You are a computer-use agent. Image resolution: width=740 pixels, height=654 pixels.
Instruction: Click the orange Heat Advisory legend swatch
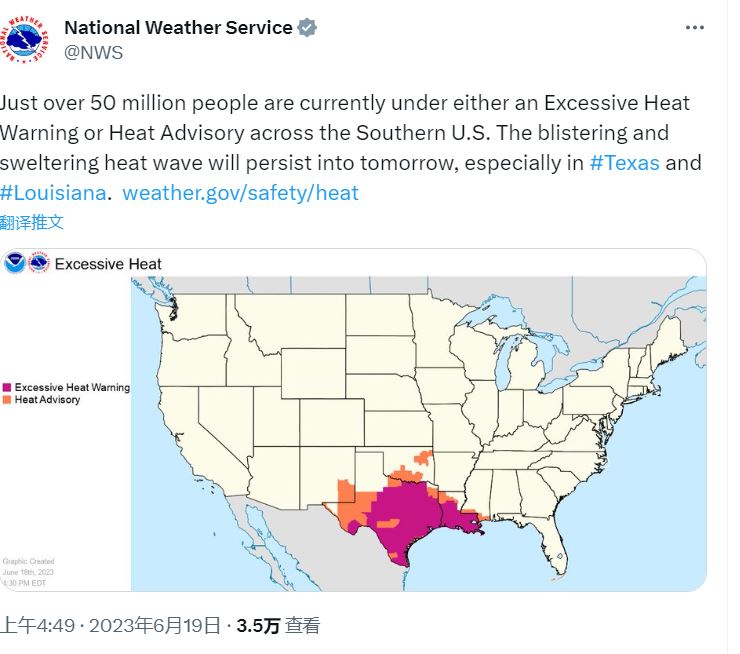coord(7,399)
